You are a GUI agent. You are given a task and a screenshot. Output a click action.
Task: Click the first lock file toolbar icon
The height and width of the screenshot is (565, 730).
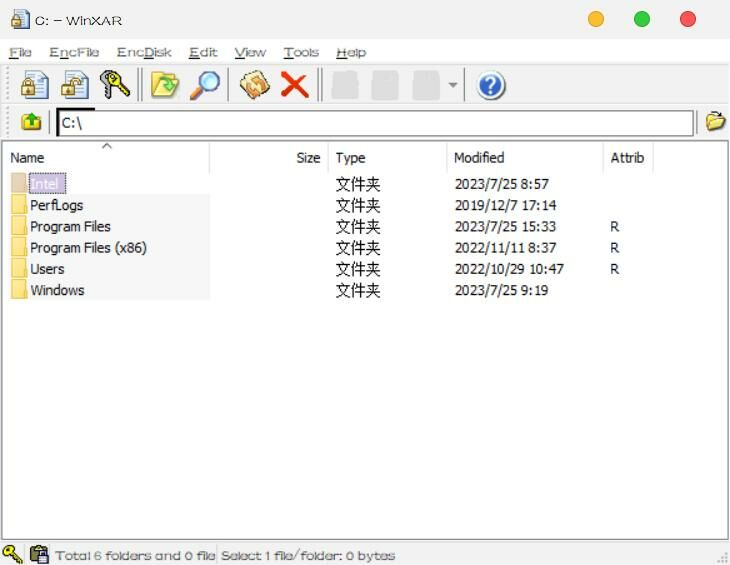click(34, 85)
